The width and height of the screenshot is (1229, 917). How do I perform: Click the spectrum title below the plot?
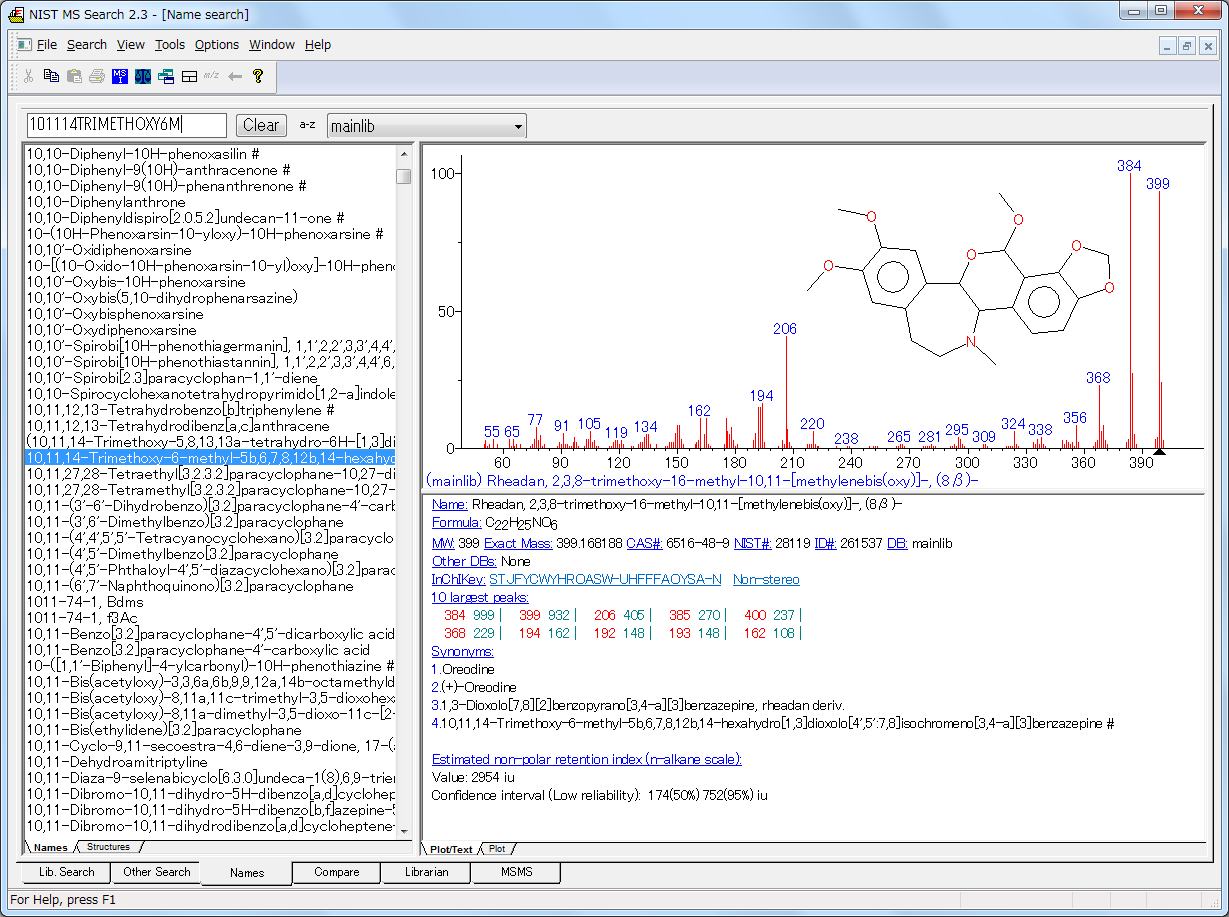pos(701,480)
